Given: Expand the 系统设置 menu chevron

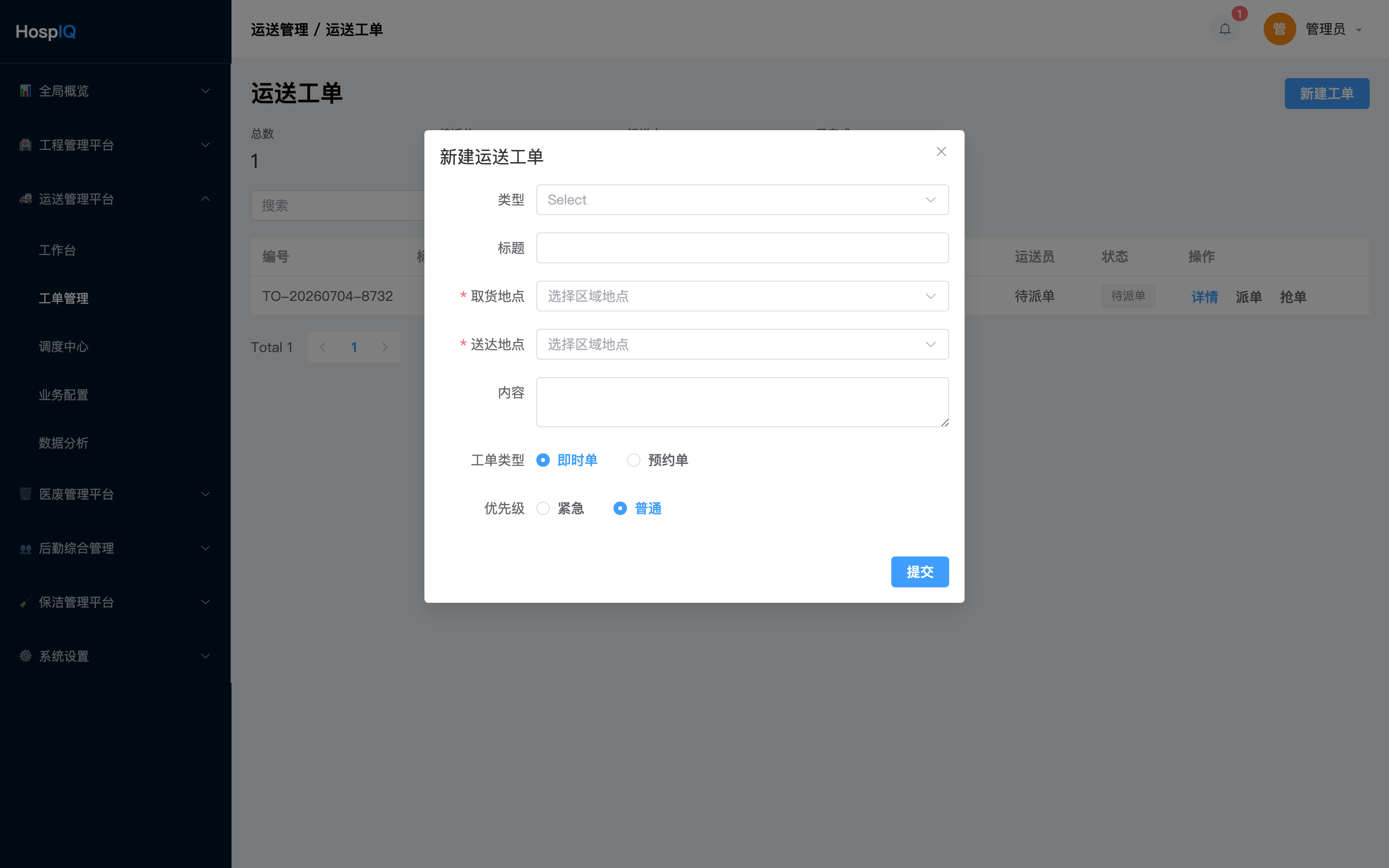Looking at the screenshot, I should pyautogui.click(x=205, y=656).
